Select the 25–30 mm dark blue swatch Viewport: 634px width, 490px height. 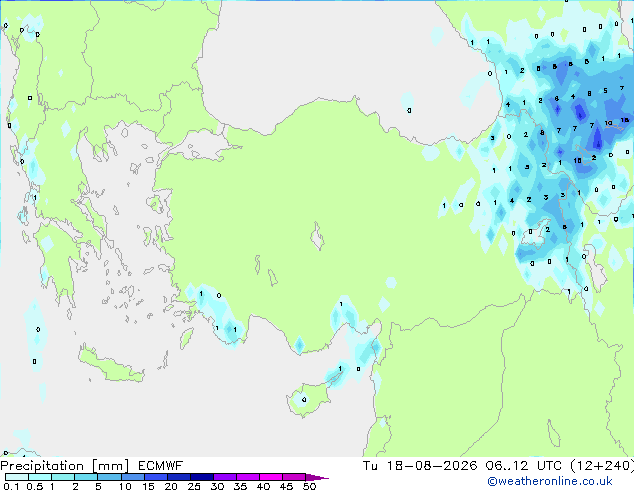tap(202, 477)
